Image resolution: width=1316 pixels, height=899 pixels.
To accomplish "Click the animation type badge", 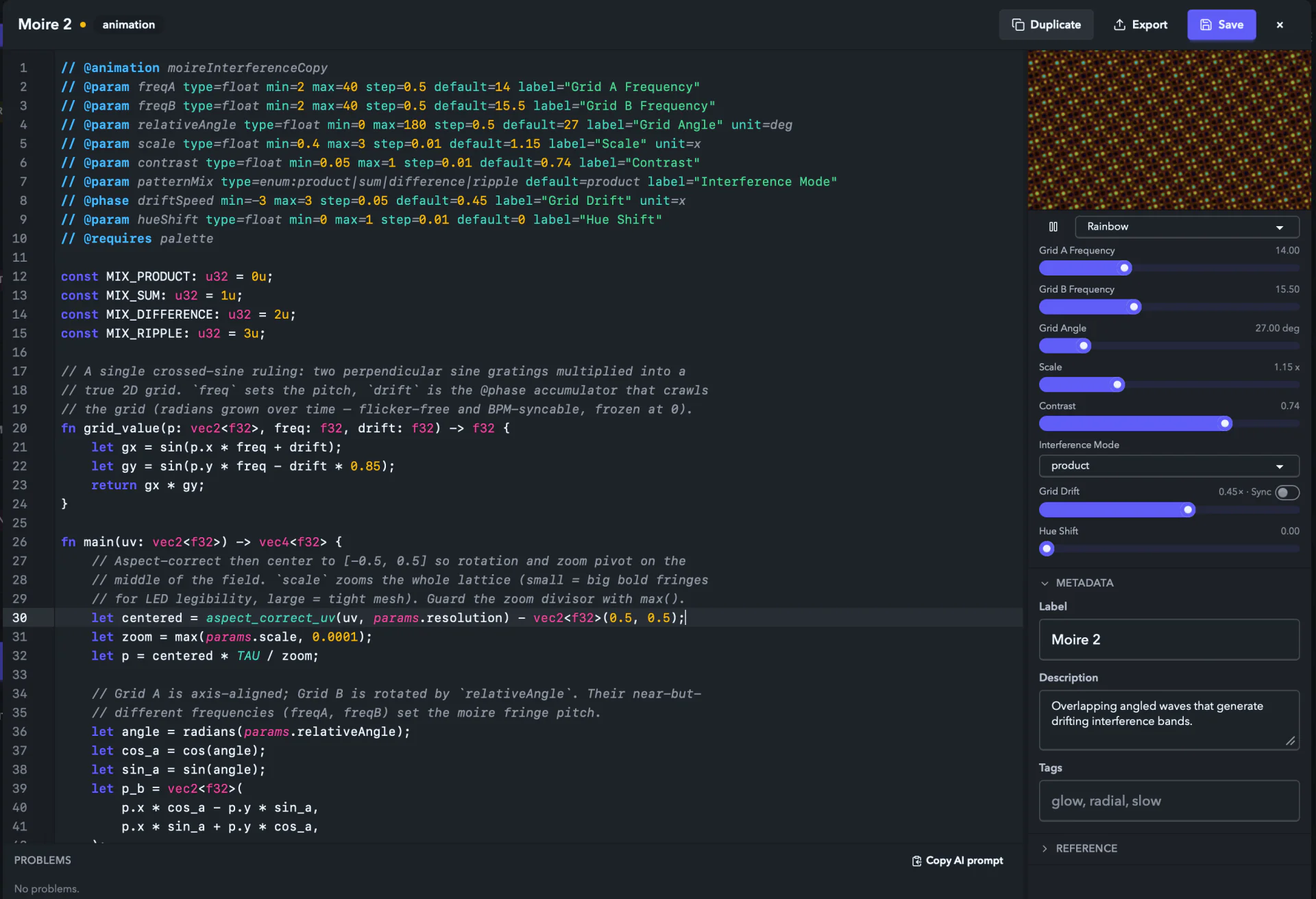I will tap(129, 25).
